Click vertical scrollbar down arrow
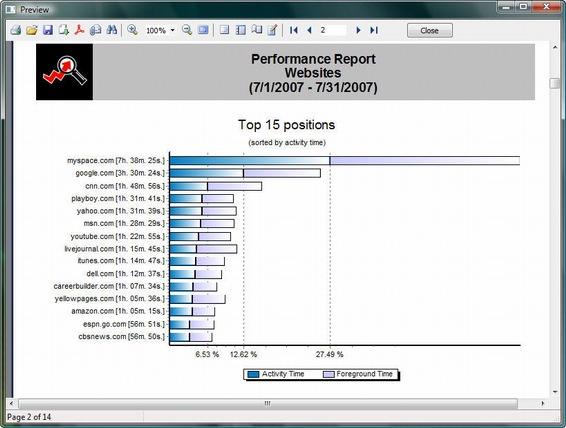The height and width of the screenshot is (428, 566). [555, 392]
